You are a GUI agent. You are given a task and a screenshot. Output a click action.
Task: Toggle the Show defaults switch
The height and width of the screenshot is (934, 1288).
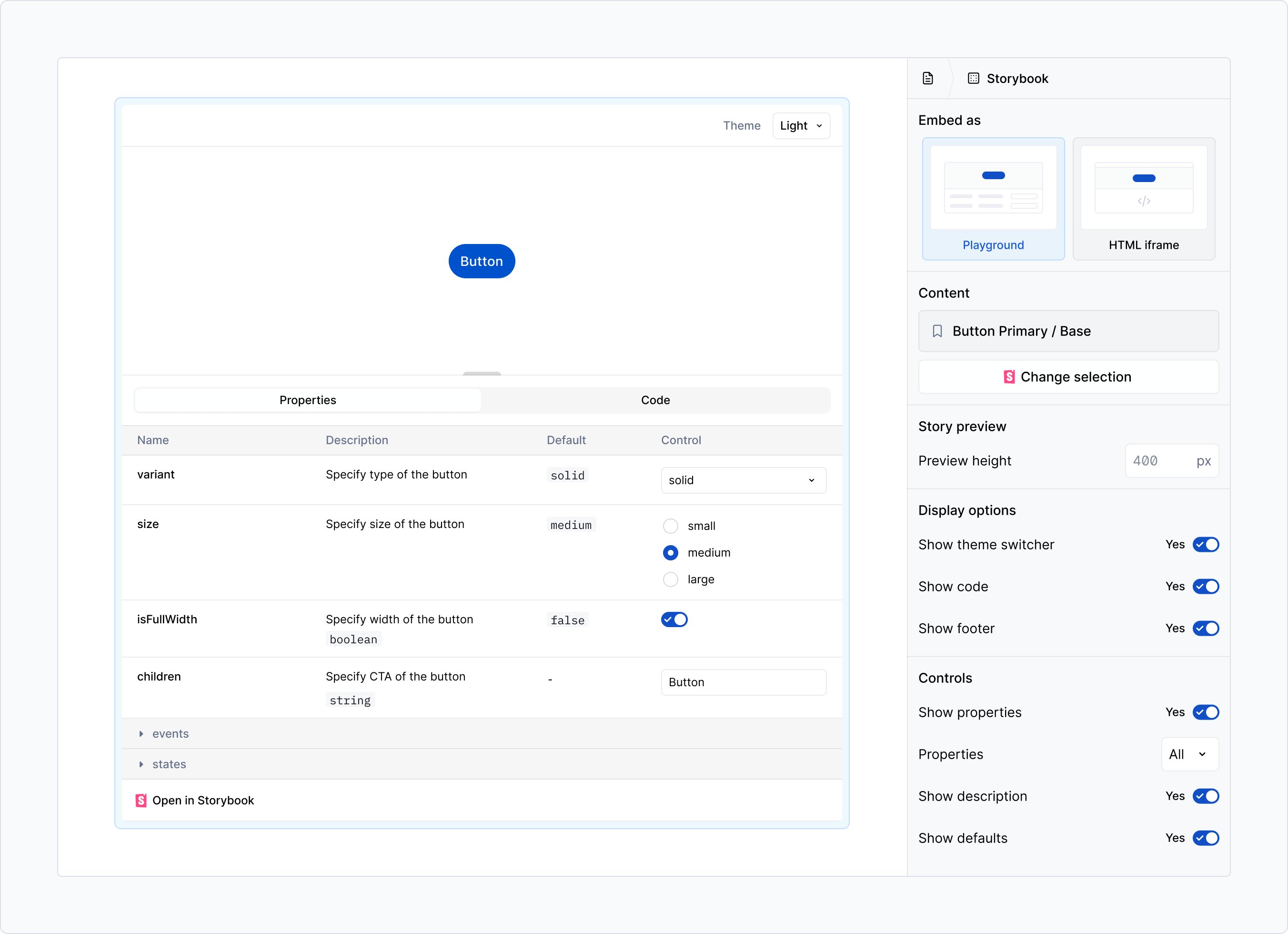pyautogui.click(x=1206, y=839)
